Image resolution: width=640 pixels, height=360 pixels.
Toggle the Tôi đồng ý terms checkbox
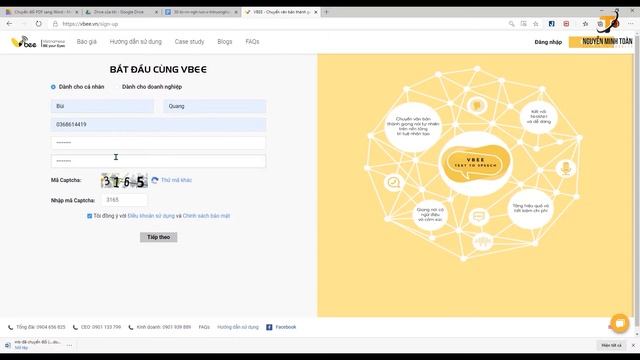[x=89, y=216]
